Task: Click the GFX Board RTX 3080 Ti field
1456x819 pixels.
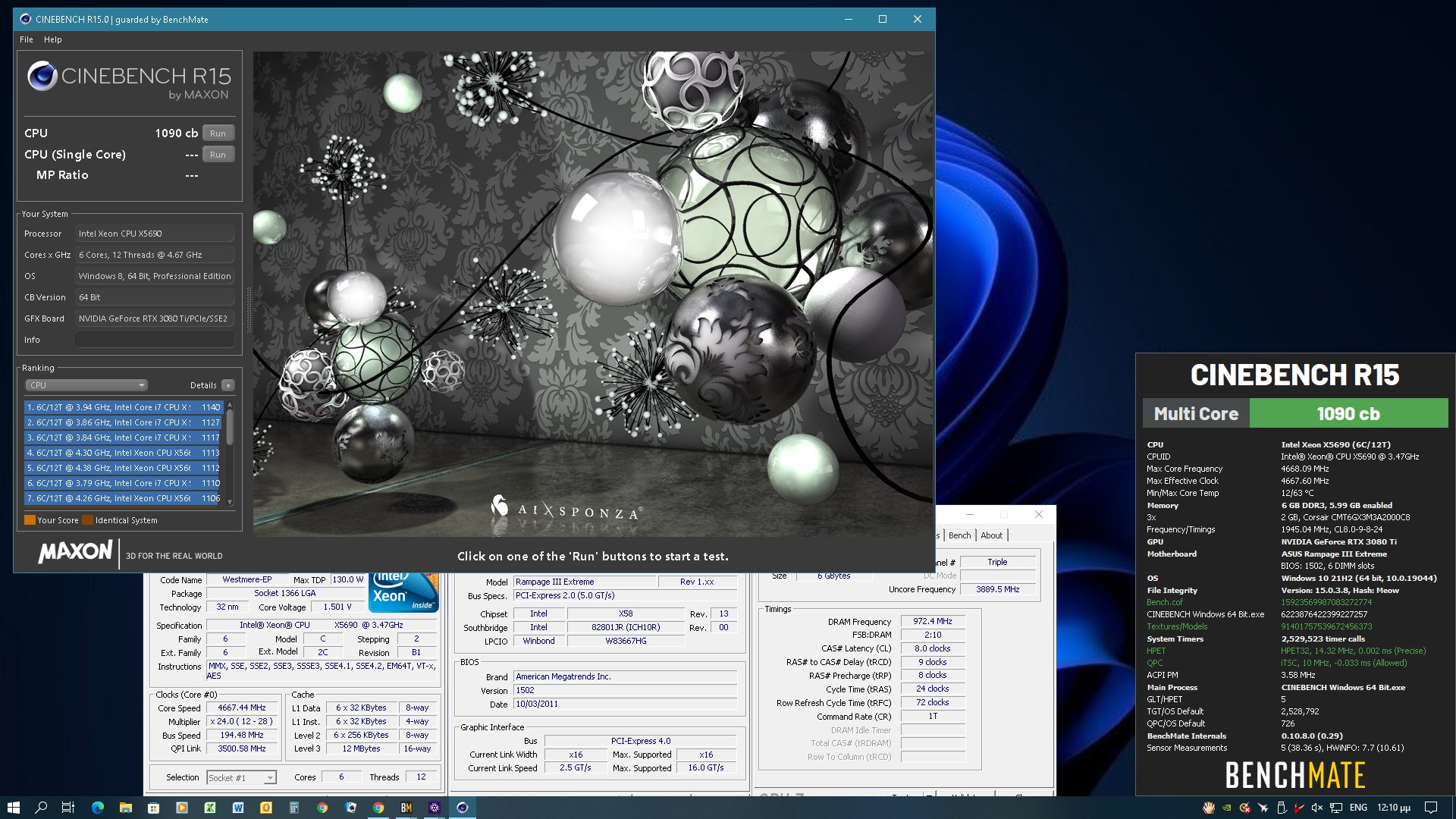Action: click(x=155, y=318)
